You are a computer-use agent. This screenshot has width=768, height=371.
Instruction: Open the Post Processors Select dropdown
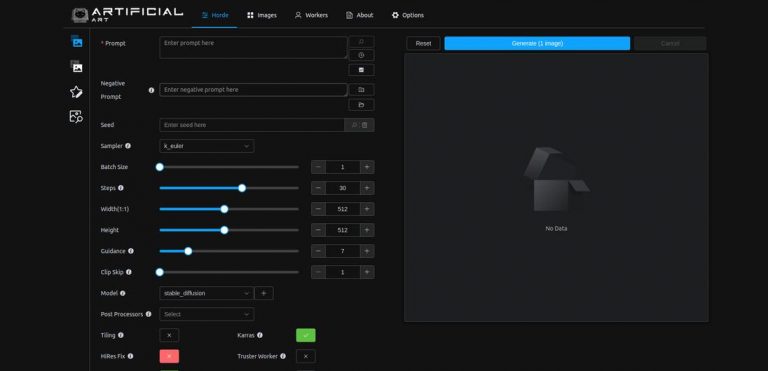(207, 314)
